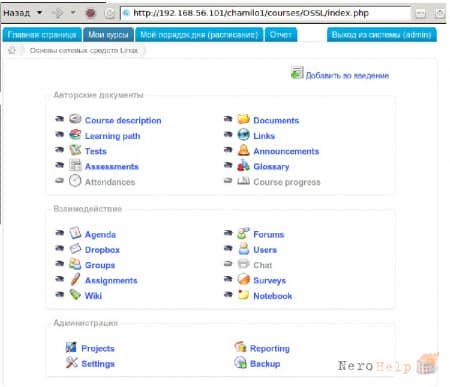Click the Tests icon
This screenshot has width=450, height=387.
[75, 150]
